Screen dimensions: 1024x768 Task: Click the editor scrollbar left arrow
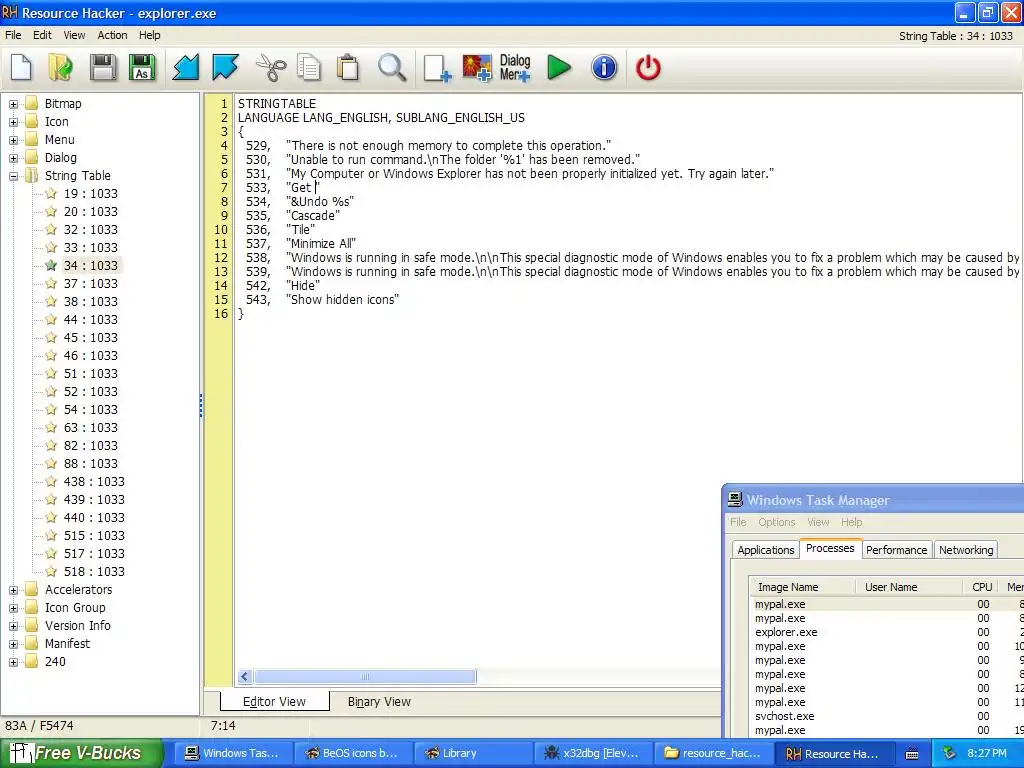pyautogui.click(x=245, y=677)
